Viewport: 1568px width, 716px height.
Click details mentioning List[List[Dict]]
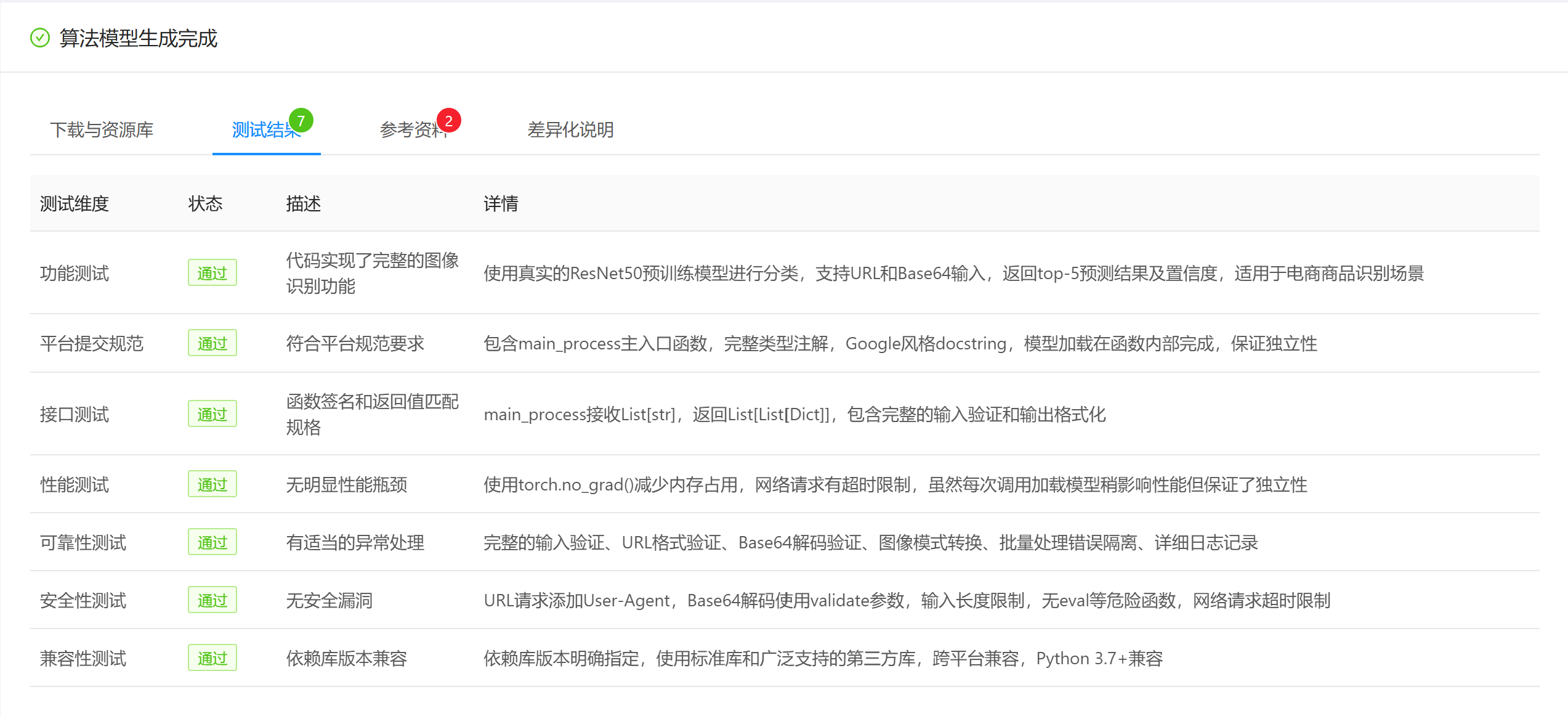click(x=794, y=414)
